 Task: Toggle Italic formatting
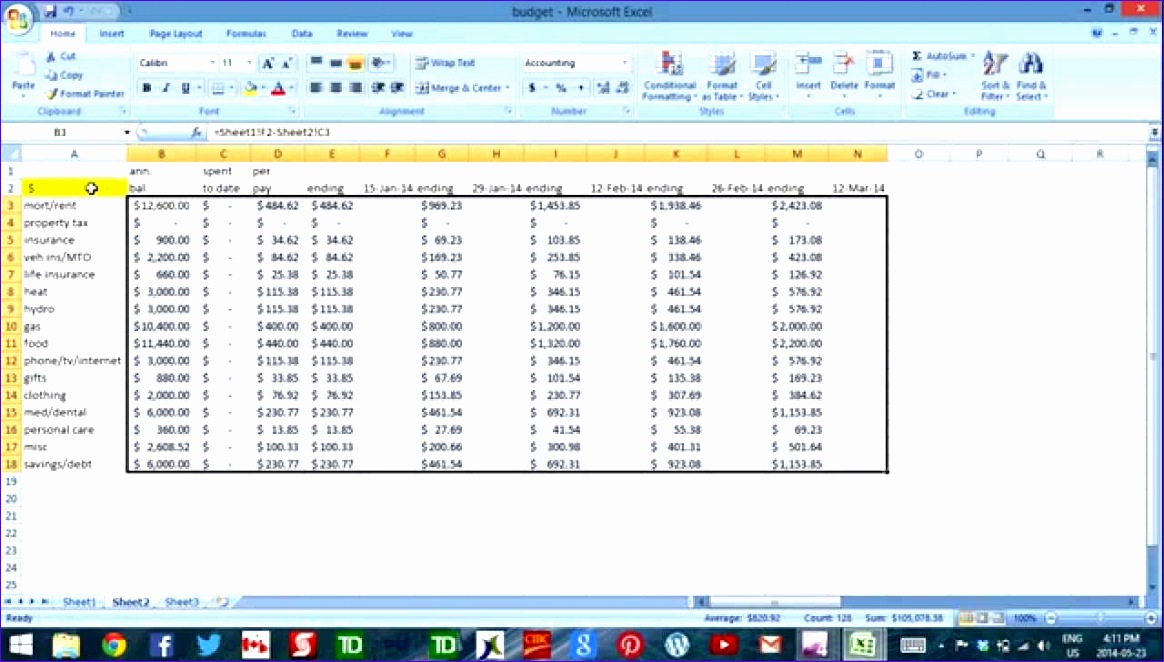(x=166, y=88)
